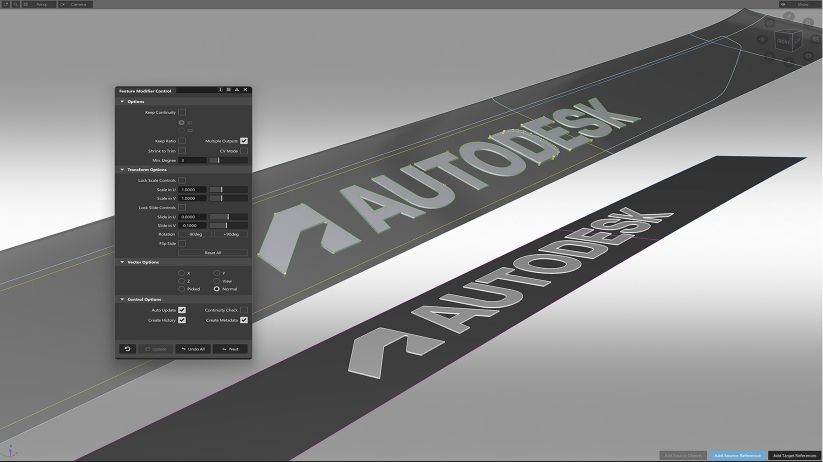The image size is (823, 462).
Task: Click the home view icon near ViewCube
Action: [769, 23]
